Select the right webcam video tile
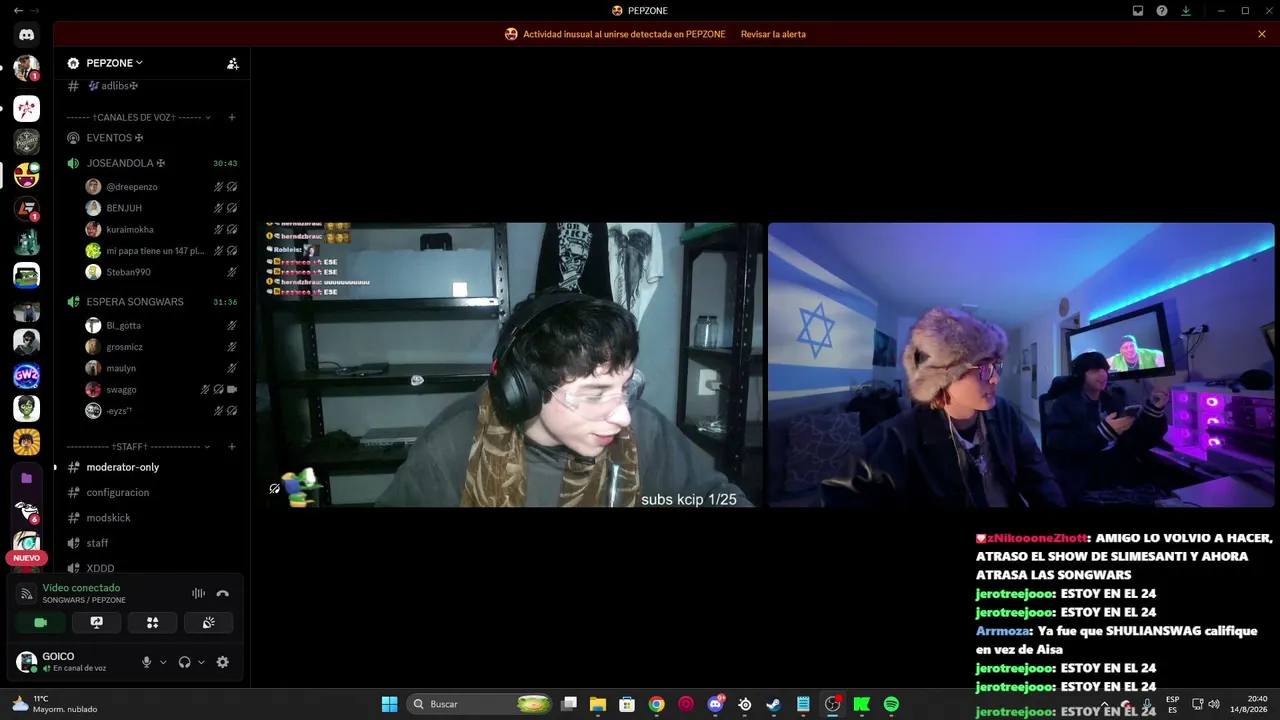Viewport: 1280px width, 720px height. pos(1021,365)
